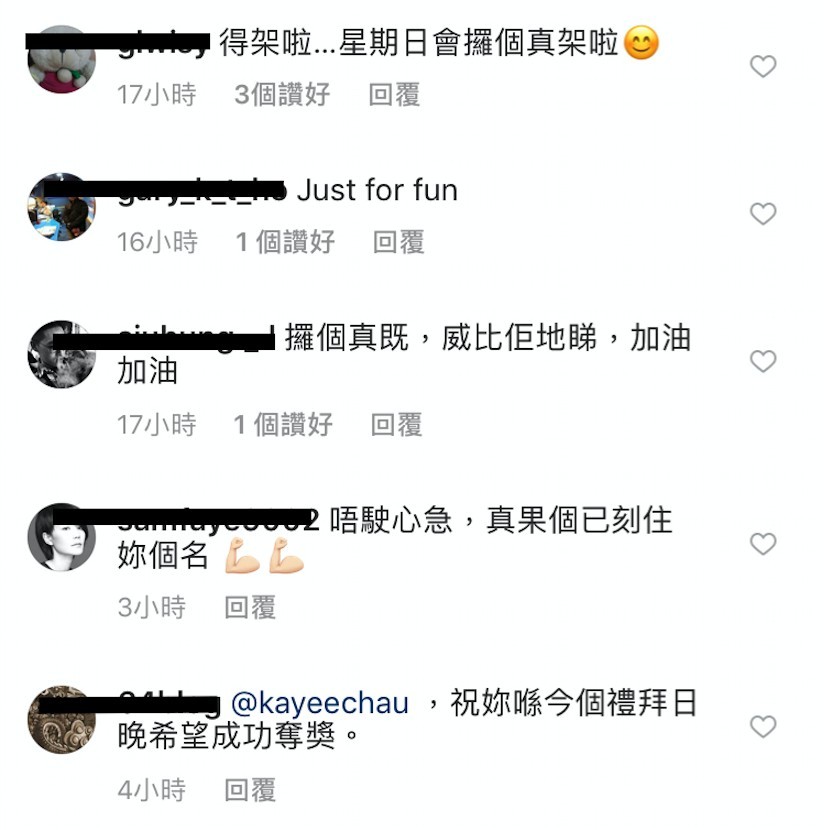824x830 pixels.
Task: Tap the heart beside the 加油加油 comment
Action: [x=763, y=362]
